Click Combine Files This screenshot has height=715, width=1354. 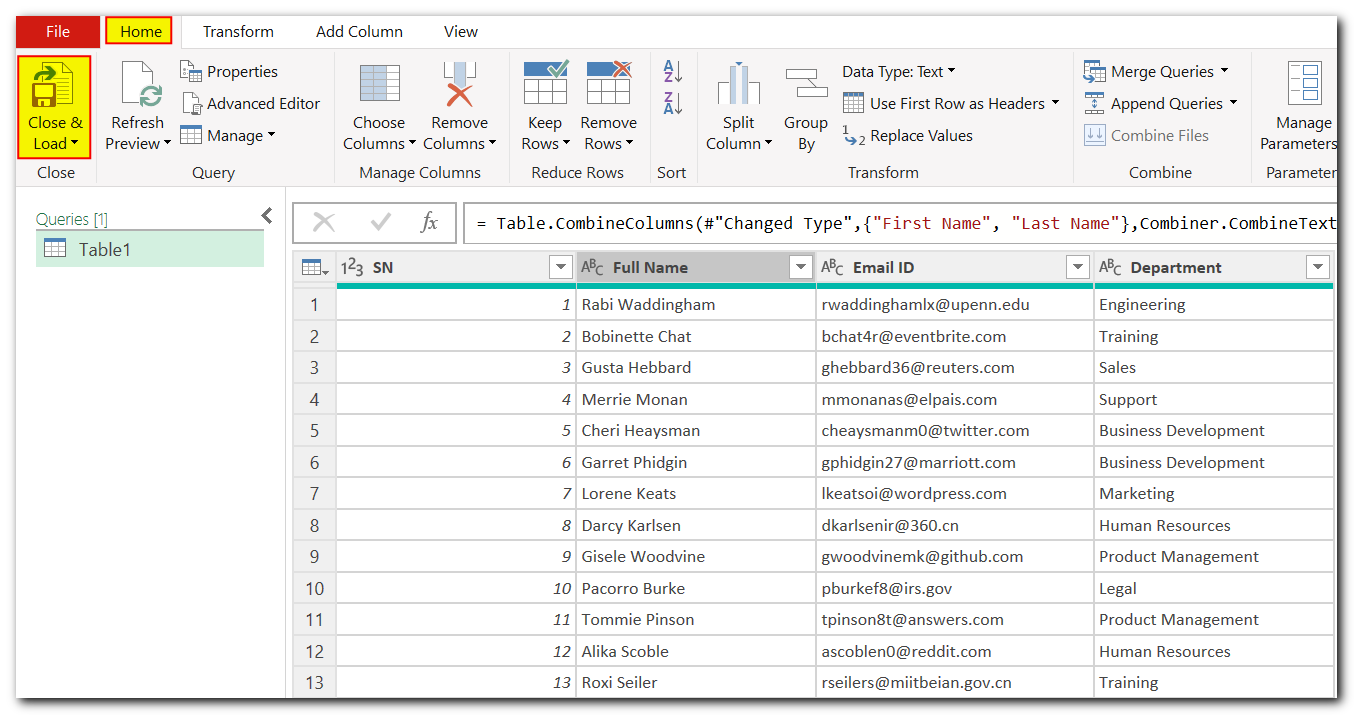(x=1146, y=135)
